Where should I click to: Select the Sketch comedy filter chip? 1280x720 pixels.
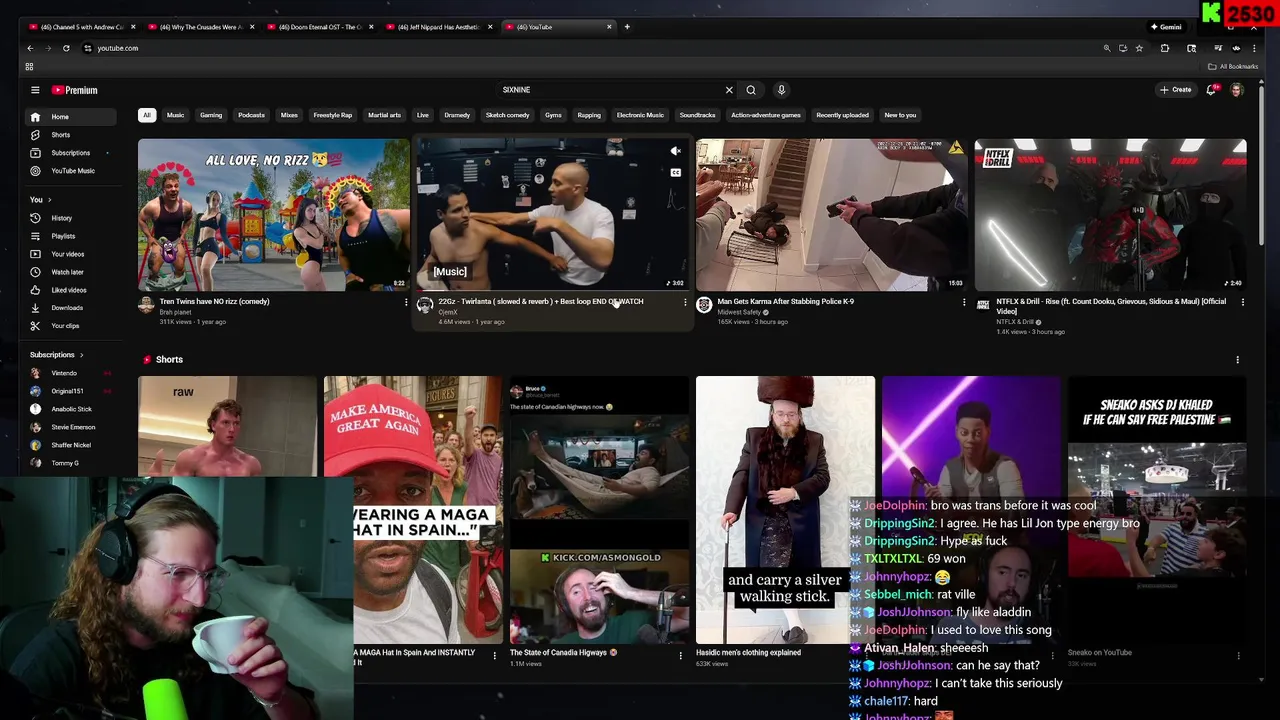[507, 115]
